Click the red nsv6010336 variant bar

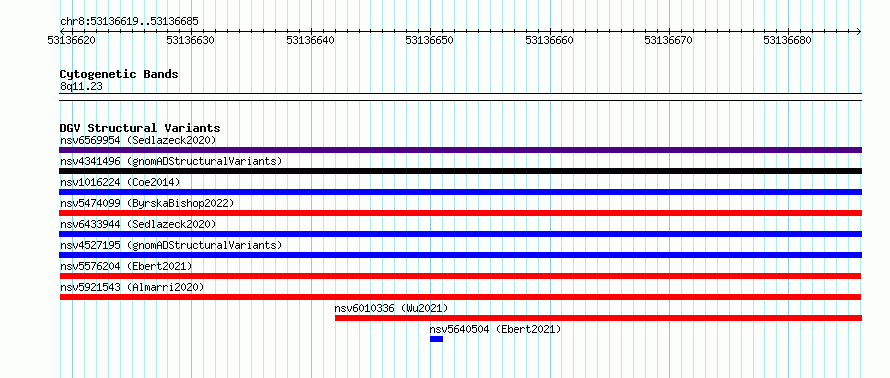click(x=598, y=318)
